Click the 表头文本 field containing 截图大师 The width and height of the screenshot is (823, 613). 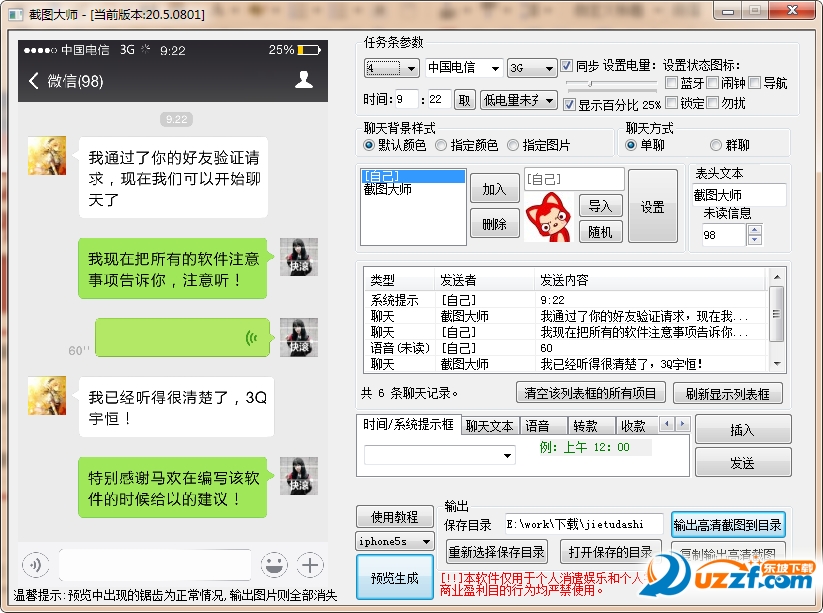[739, 195]
